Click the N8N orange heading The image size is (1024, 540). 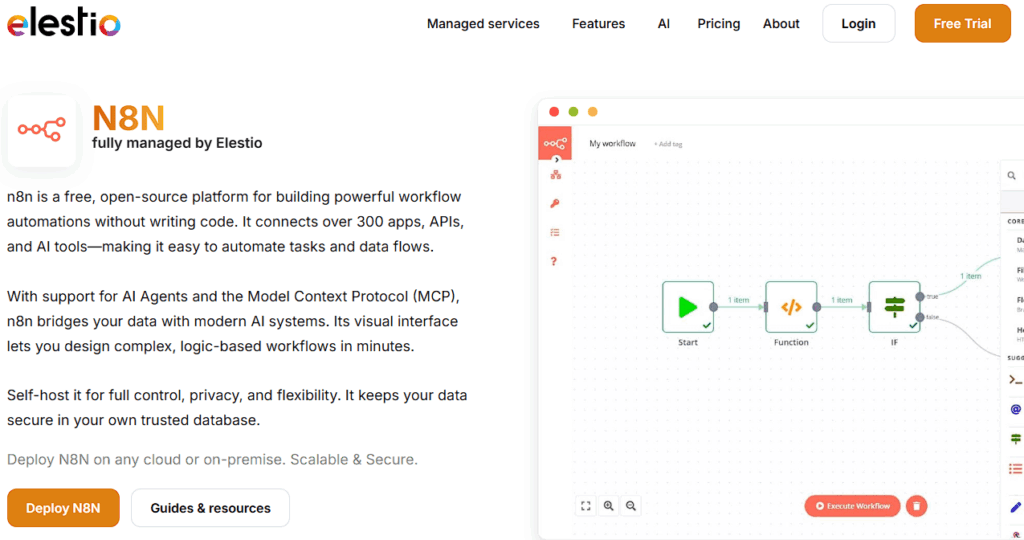pyautogui.click(x=129, y=118)
